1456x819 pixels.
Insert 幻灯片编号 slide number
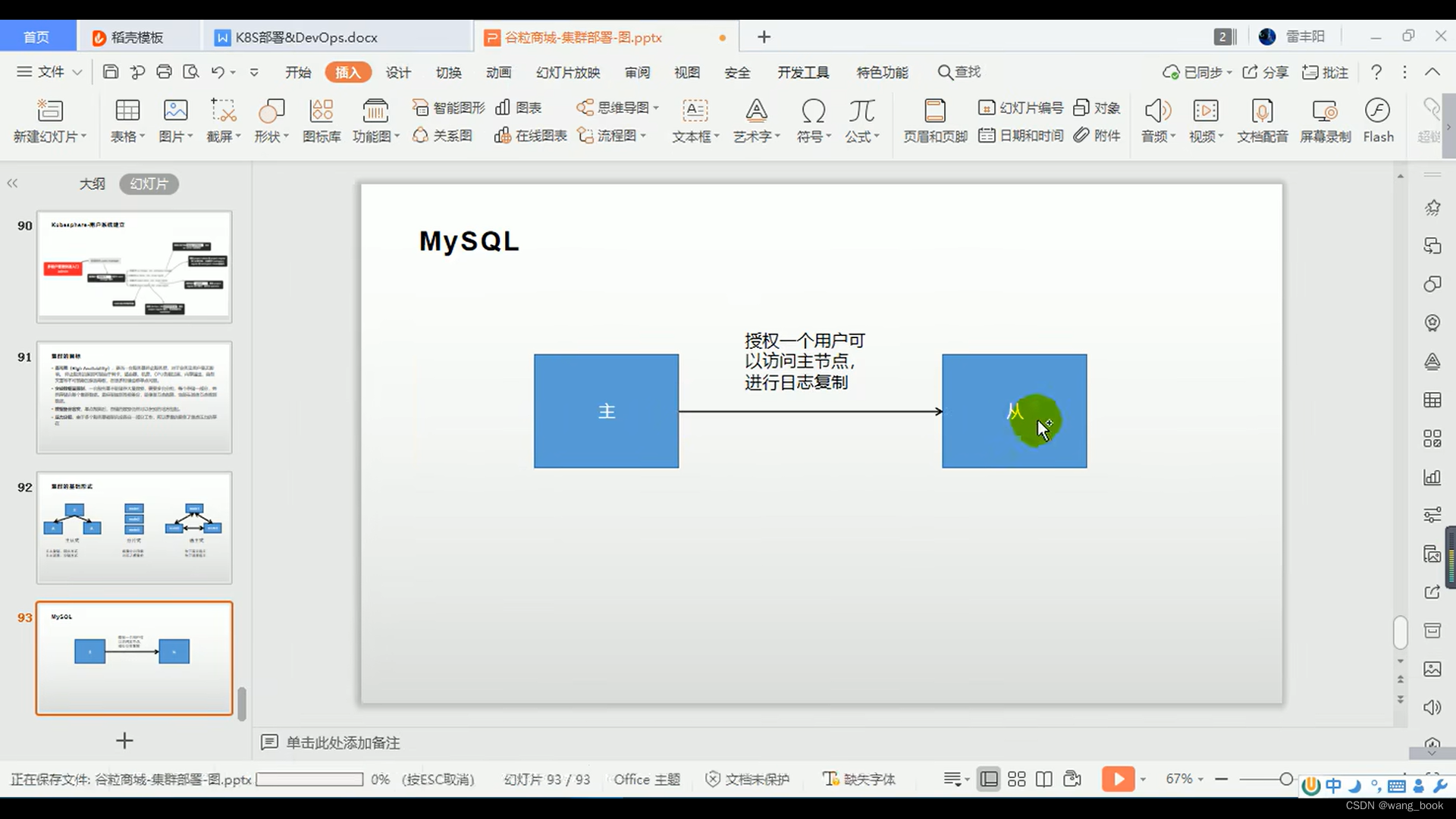point(1021,108)
